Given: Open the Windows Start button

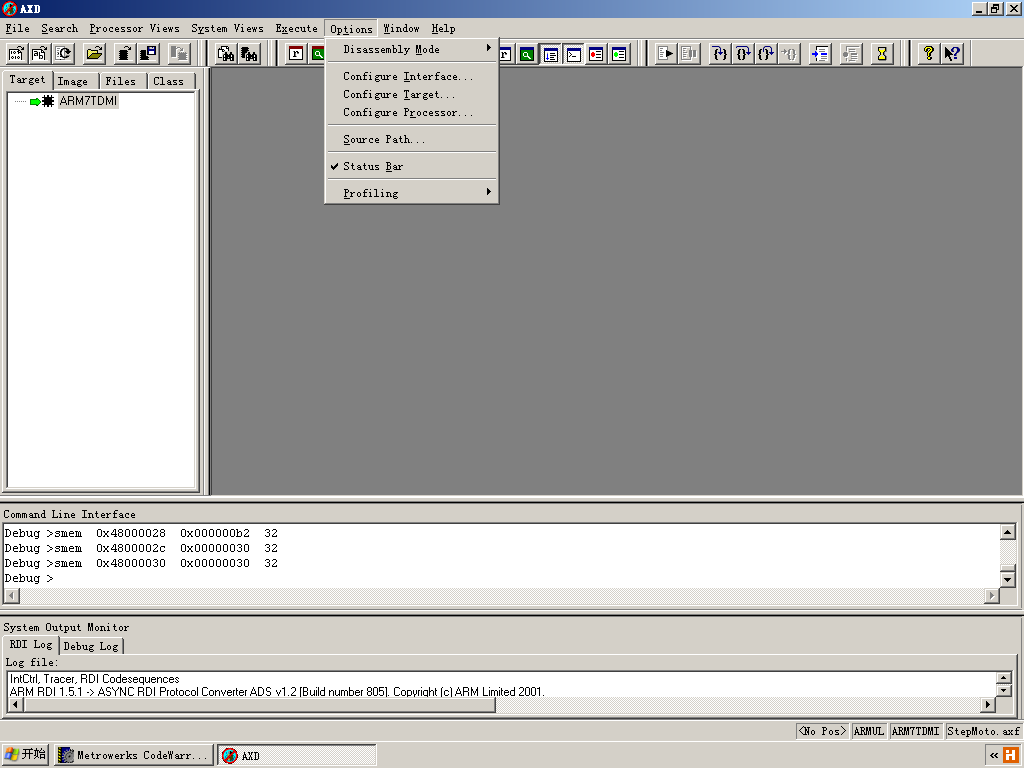Looking at the screenshot, I should click(x=25, y=755).
